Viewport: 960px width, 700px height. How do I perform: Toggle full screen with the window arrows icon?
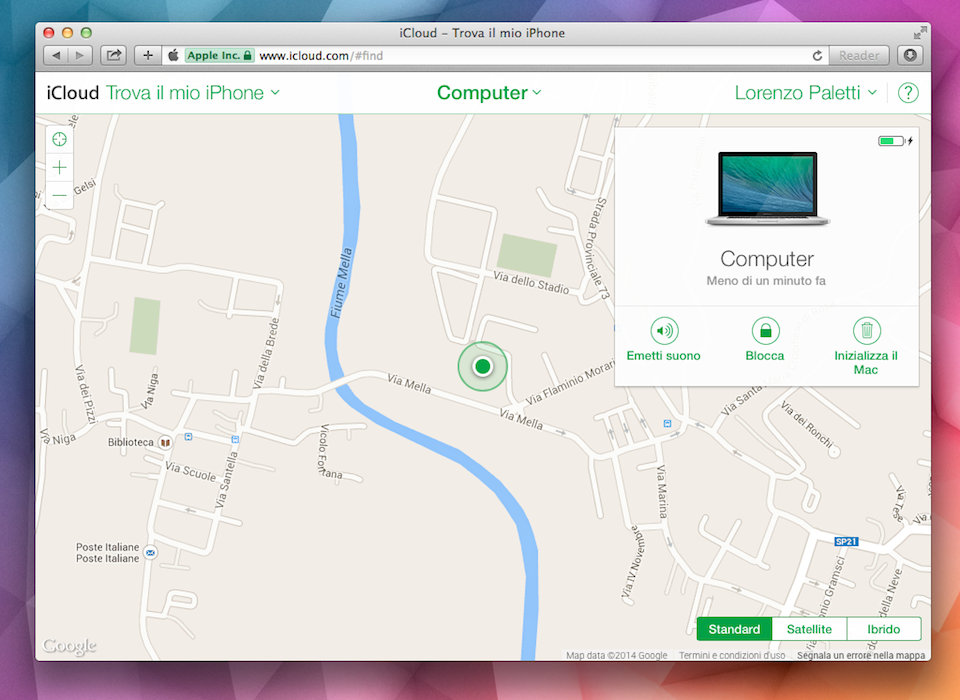[x=920, y=33]
